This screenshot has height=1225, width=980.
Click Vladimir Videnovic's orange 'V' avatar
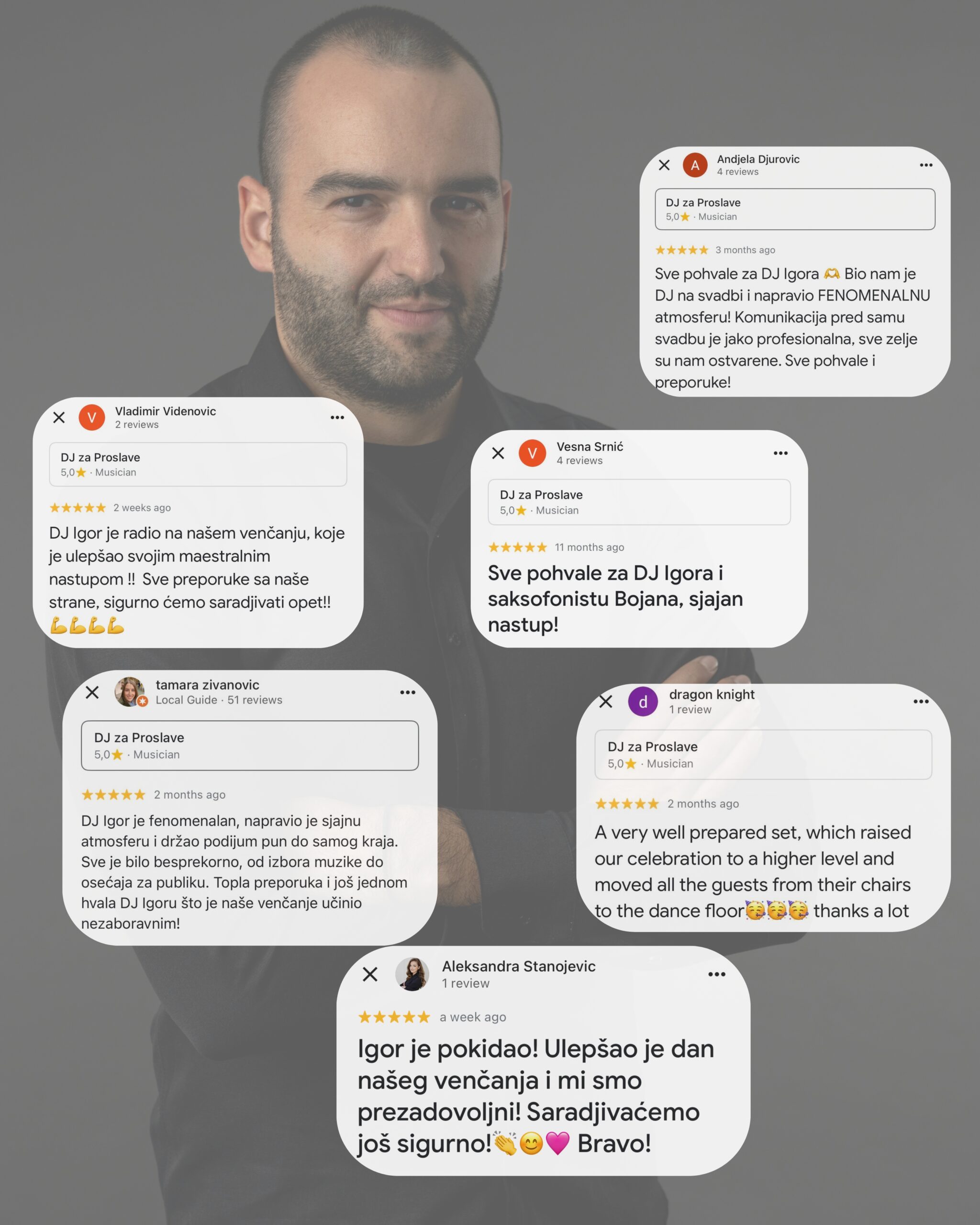(x=91, y=418)
